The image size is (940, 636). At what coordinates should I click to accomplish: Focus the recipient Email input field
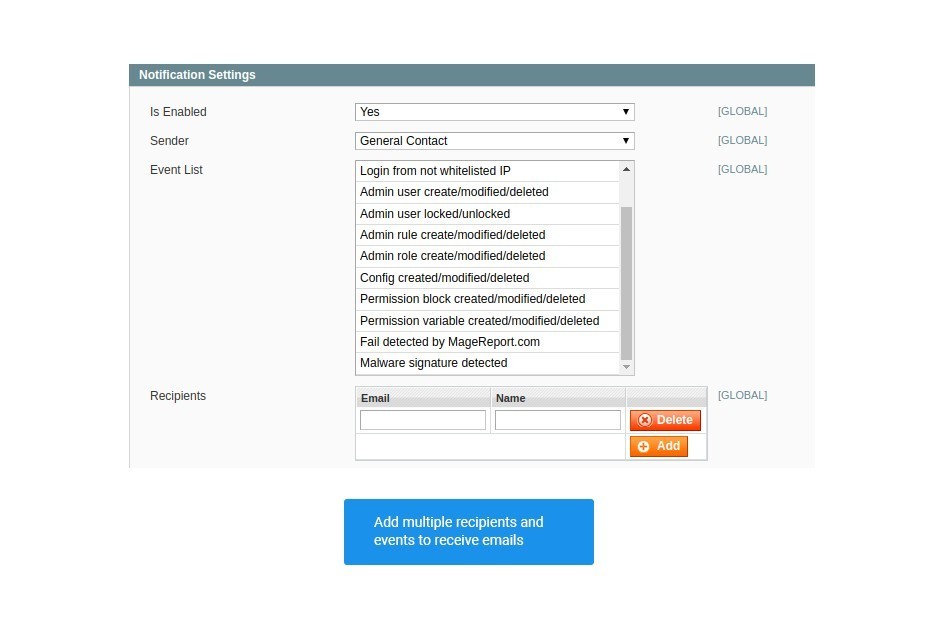tap(423, 420)
